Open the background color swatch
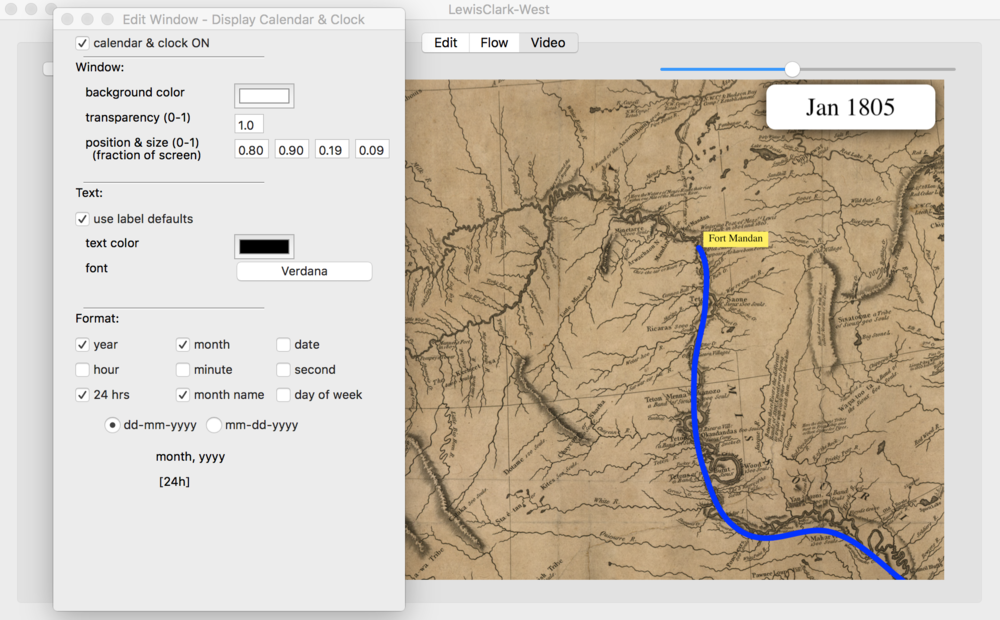Screen dimensions: 1000x620 coord(264,96)
